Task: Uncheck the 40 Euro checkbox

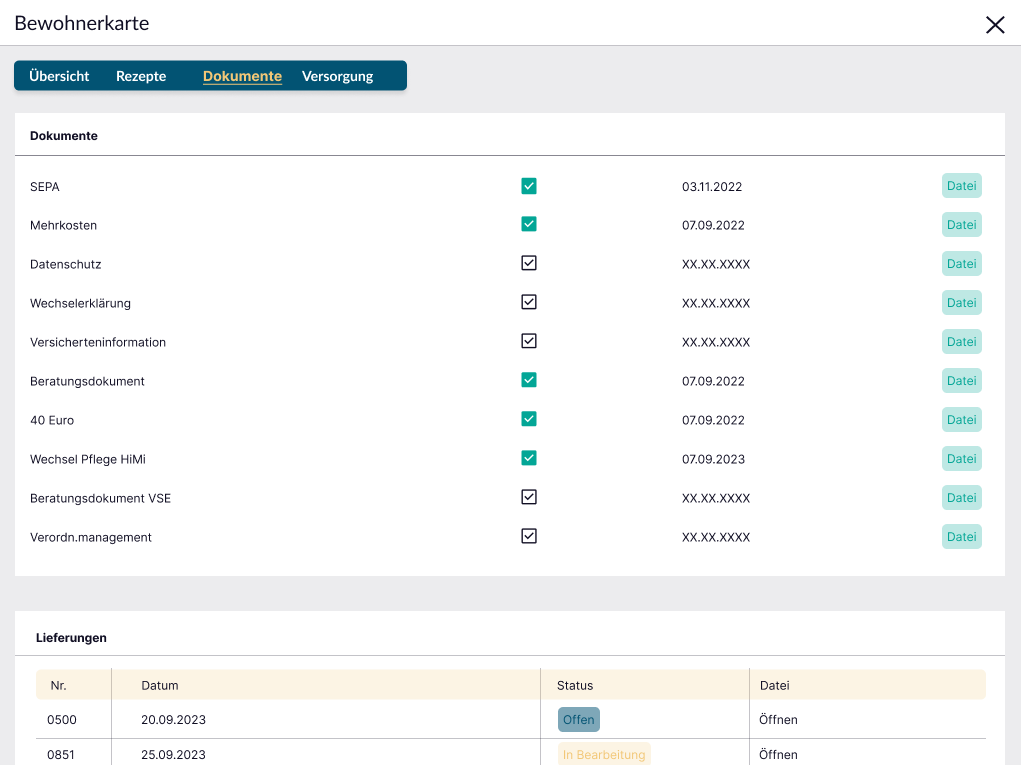Action: pyautogui.click(x=529, y=419)
